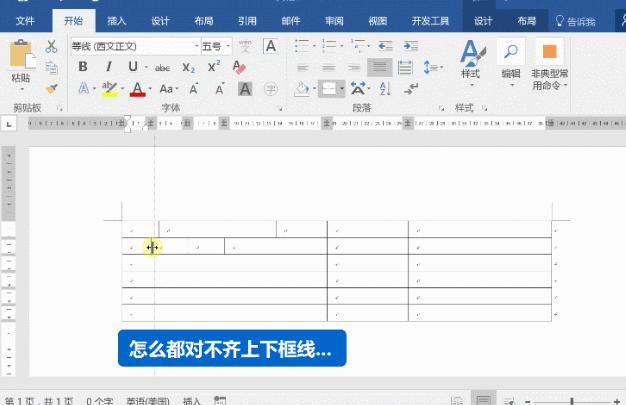Toggle strikethrough abc button
Screen dimensions: 626x405
[x=162, y=68]
